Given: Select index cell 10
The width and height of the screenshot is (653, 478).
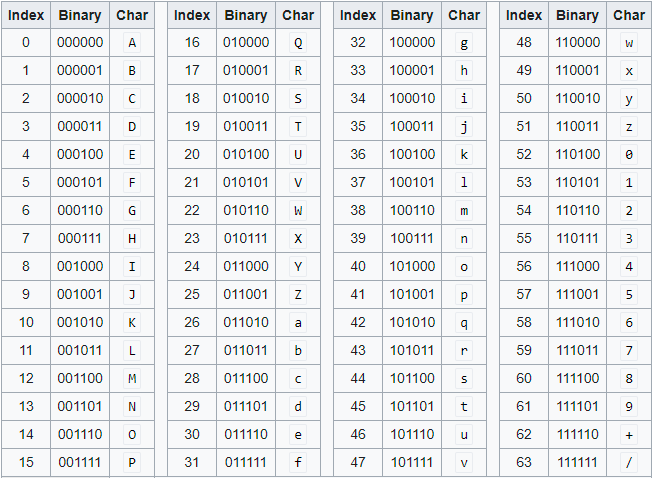Looking at the screenshot, I should point(26,322).
